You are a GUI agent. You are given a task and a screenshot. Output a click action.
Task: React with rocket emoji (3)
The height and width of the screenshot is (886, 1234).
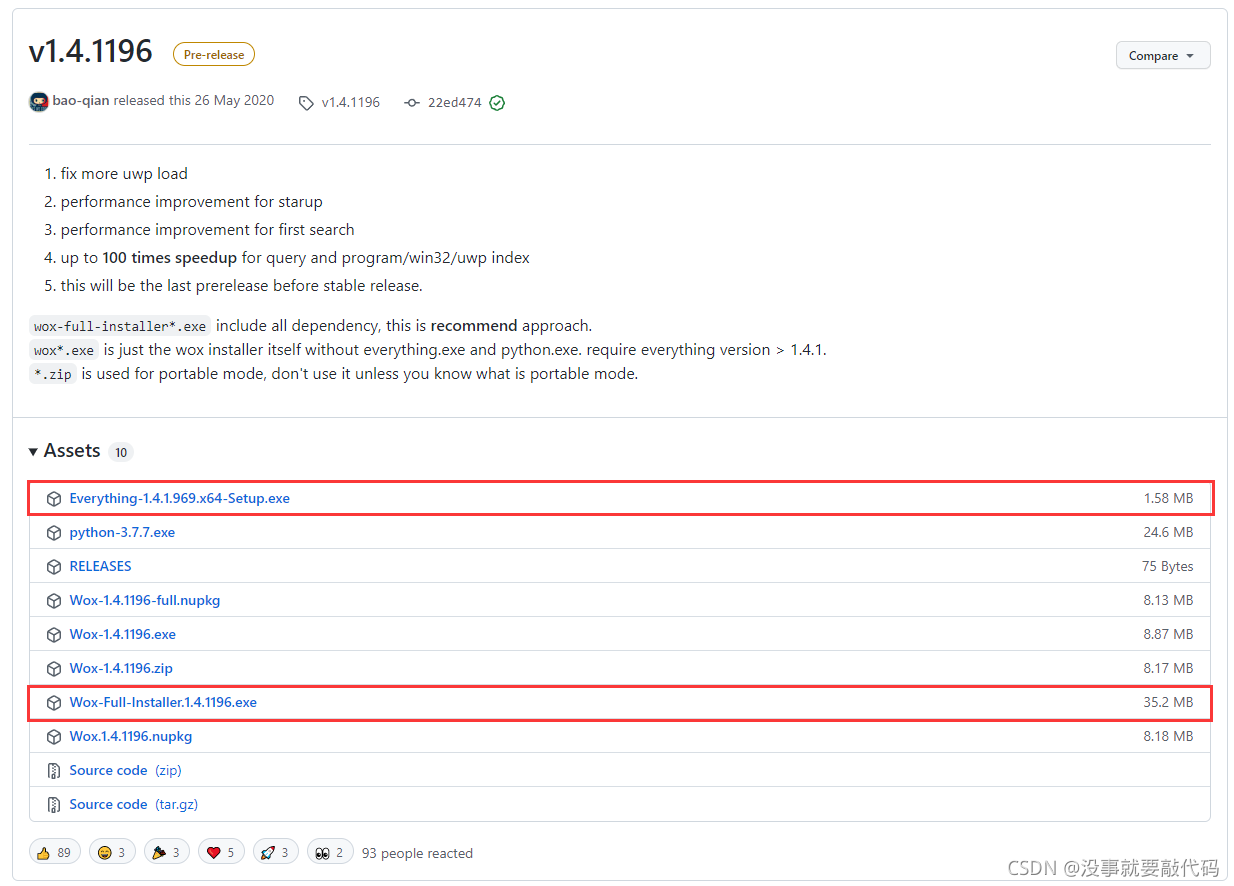coord(276,852)
